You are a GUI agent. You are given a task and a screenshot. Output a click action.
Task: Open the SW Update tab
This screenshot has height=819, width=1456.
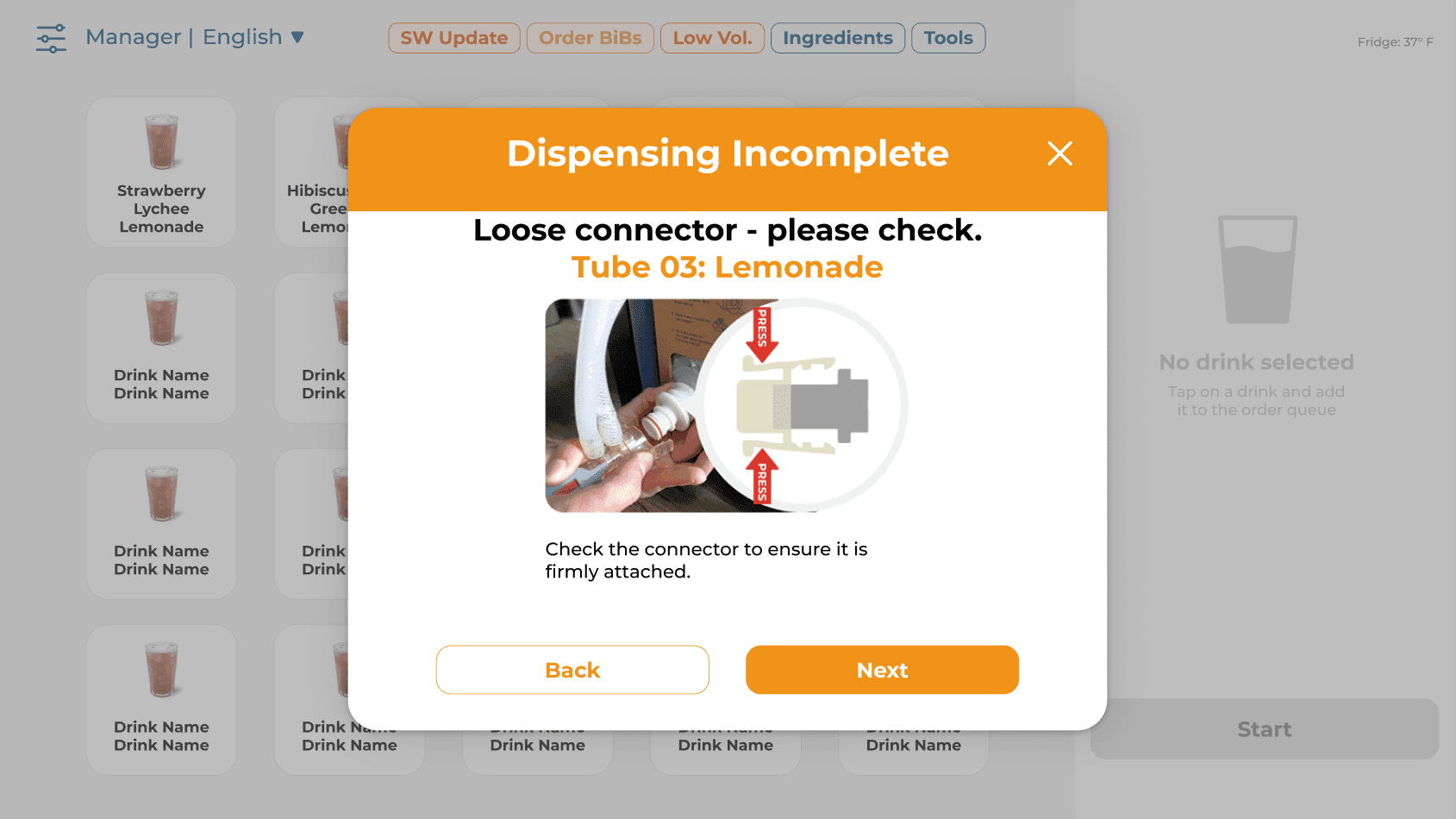454,38
